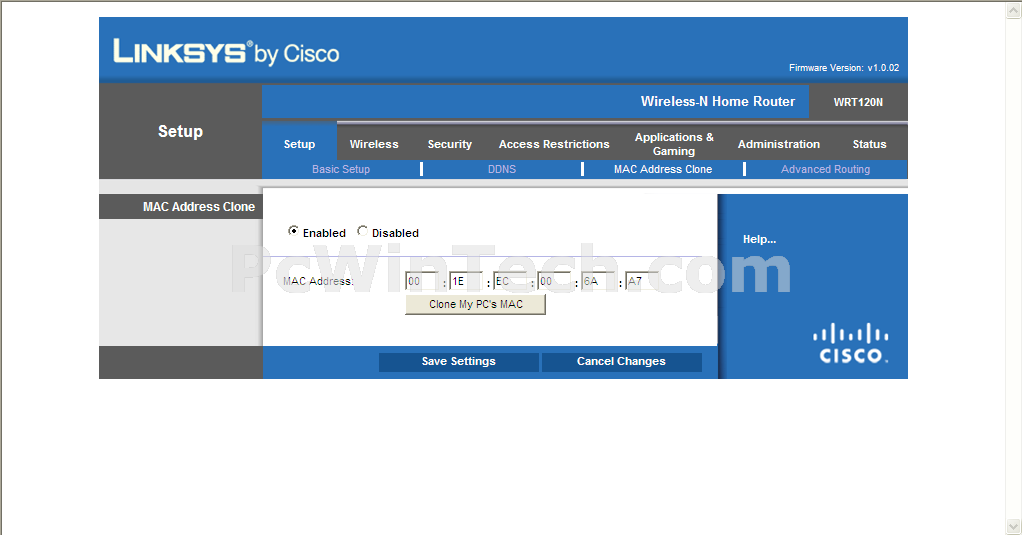
Task: Click the Cisco logo in help panel
Action: (x=851, y=343)
